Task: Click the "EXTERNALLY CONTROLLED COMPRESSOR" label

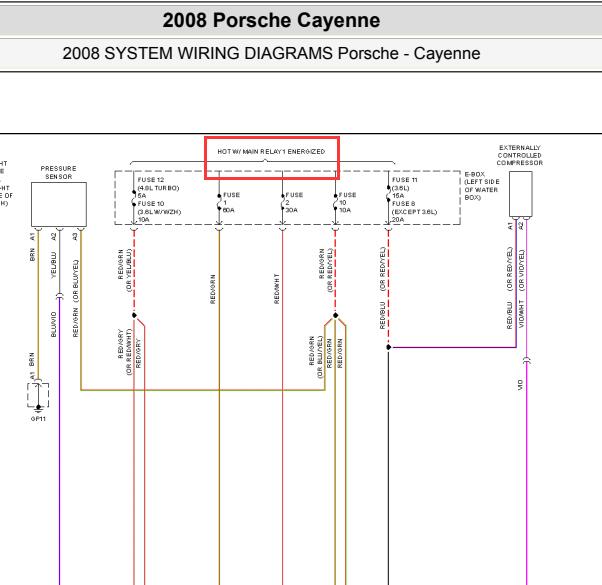Action: click(x=519, y=155)
